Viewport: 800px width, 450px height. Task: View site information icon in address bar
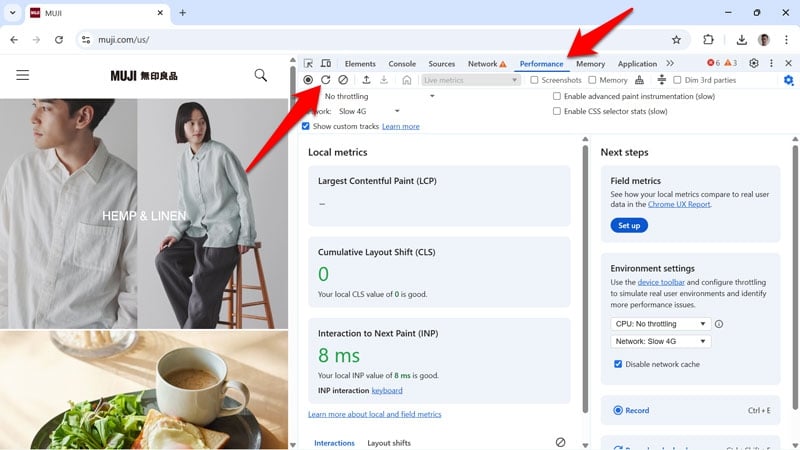click(x=86, y=40)
